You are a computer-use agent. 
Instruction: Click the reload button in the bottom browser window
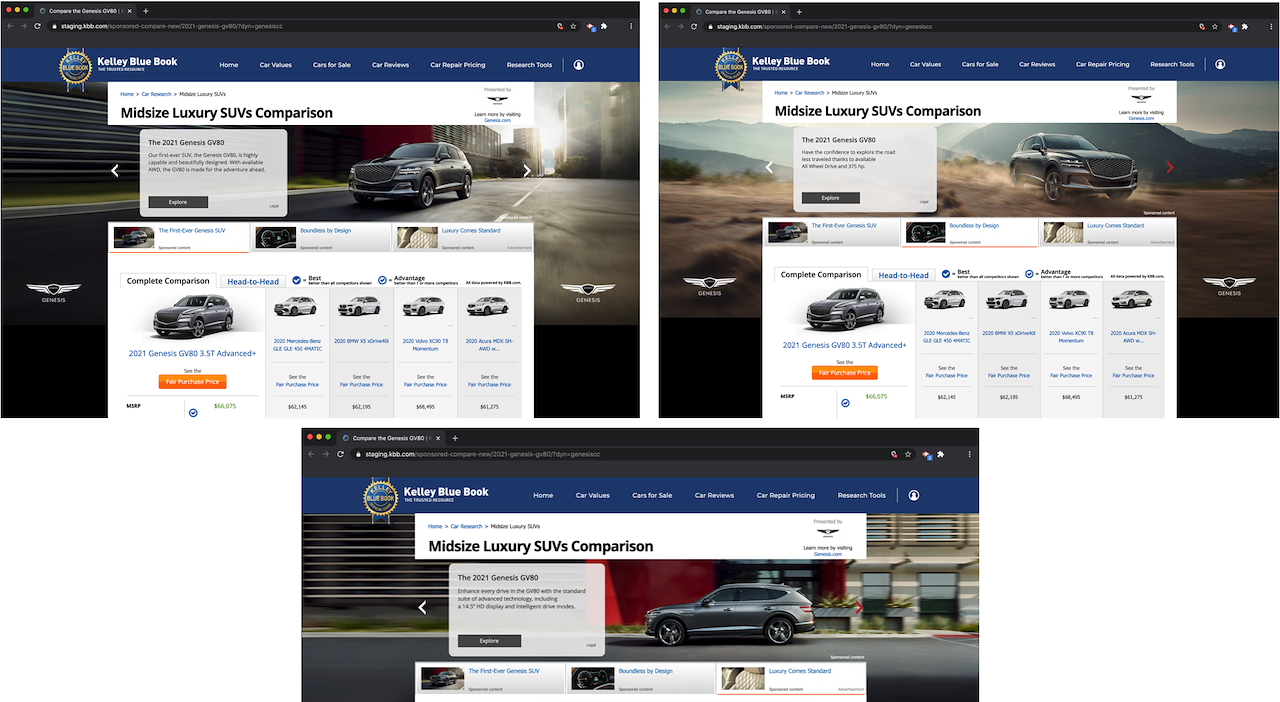(341, 454)
